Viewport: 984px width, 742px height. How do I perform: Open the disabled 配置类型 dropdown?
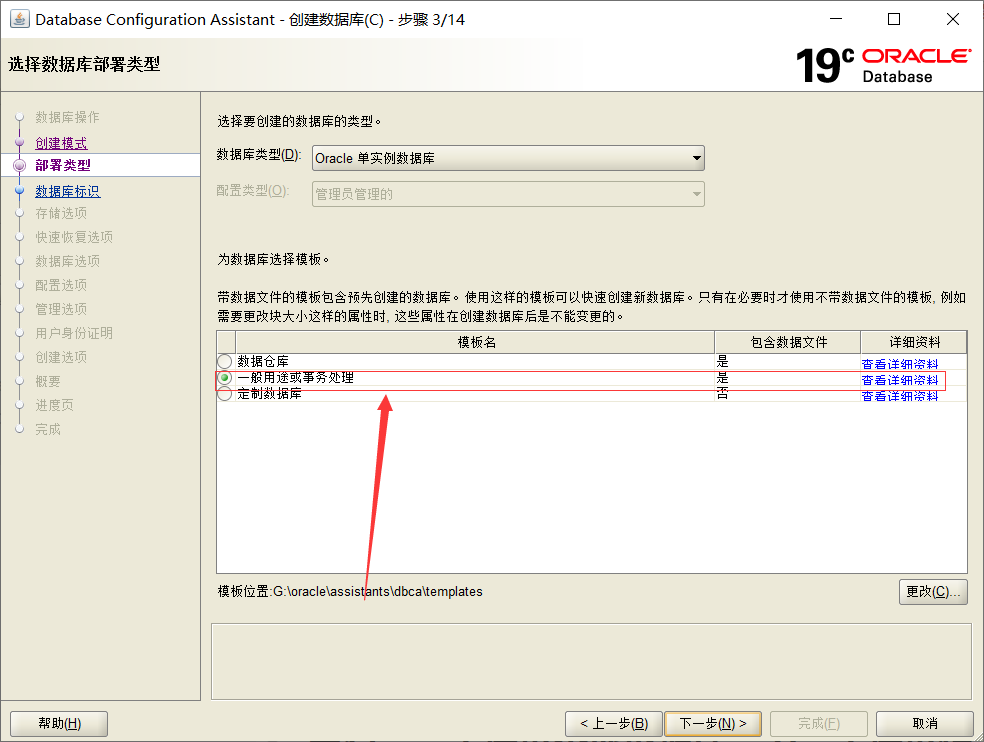[508, 194]
